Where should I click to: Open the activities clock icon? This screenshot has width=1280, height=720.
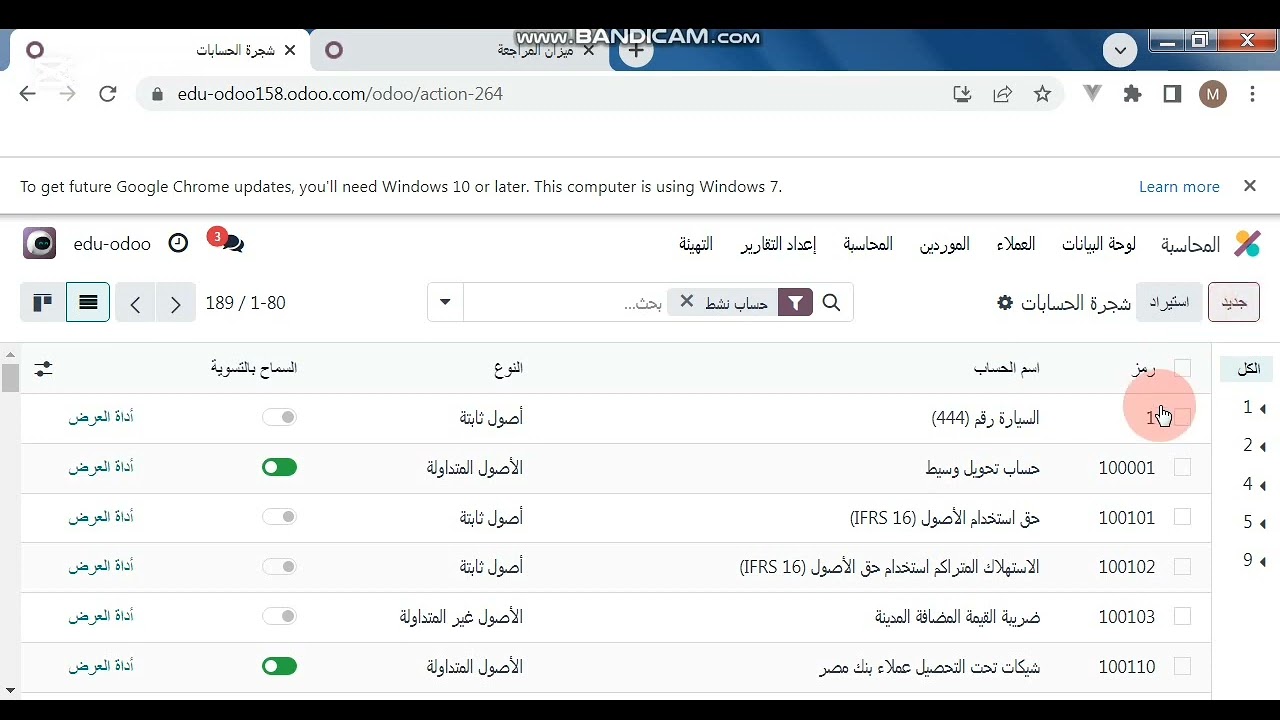(178, 243)
